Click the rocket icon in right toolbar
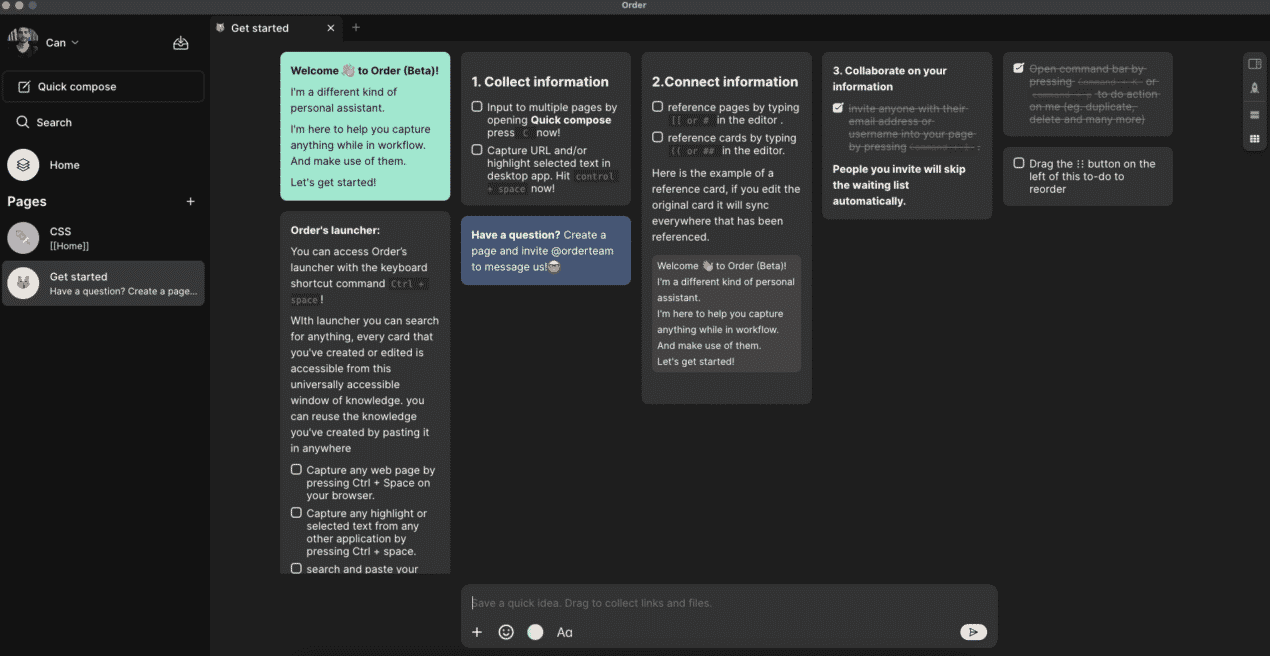Screen dimensions: 1270x656 click(1254, 88)
